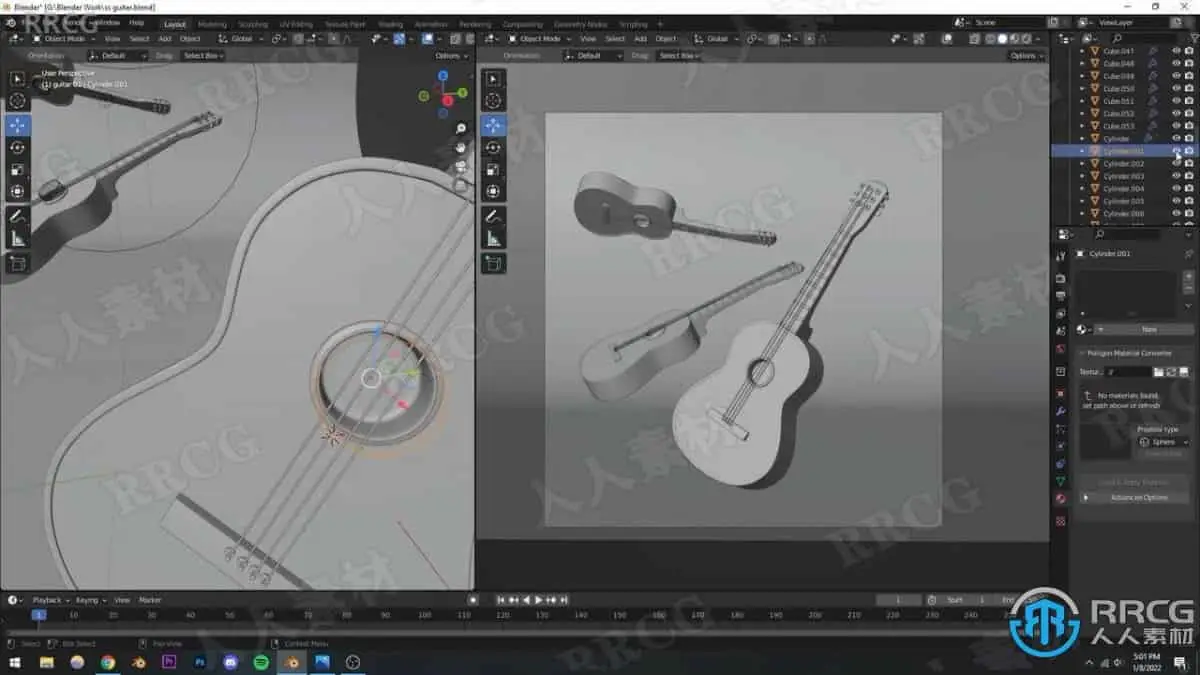Toggle visibility eye of Cube.053

pos(1176,126)
